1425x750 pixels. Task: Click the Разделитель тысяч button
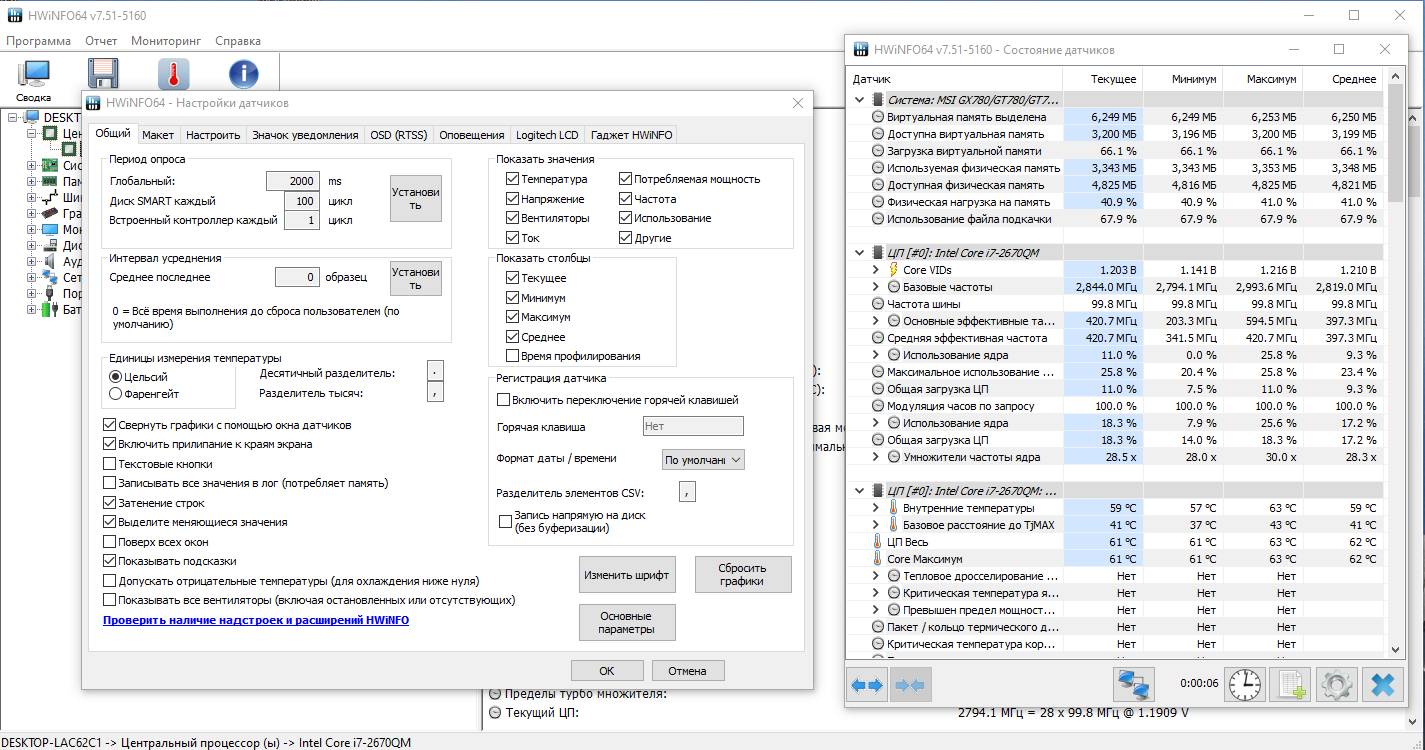(x=435, y=392)
